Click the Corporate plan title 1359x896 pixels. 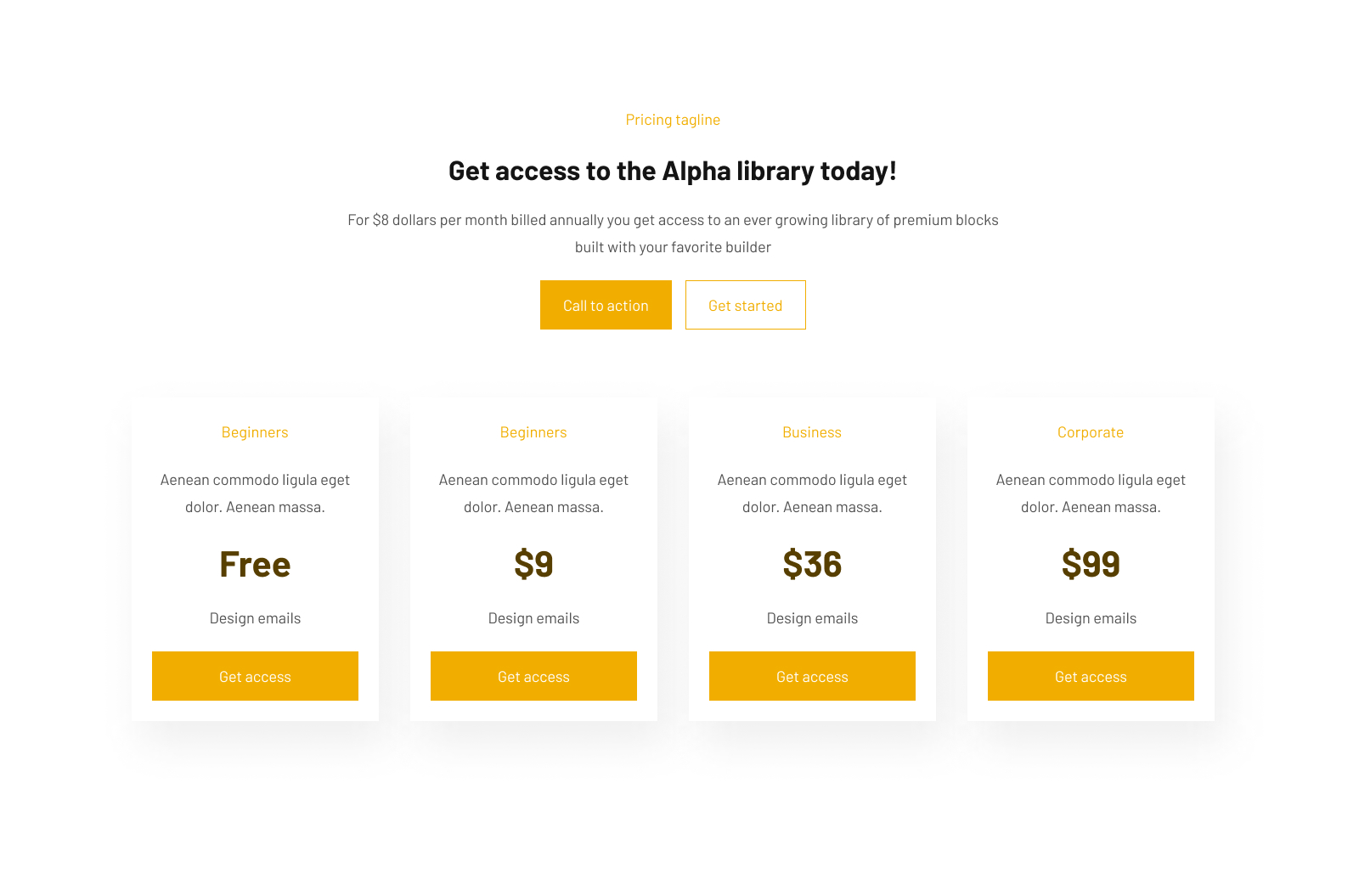click(1091, 432)
